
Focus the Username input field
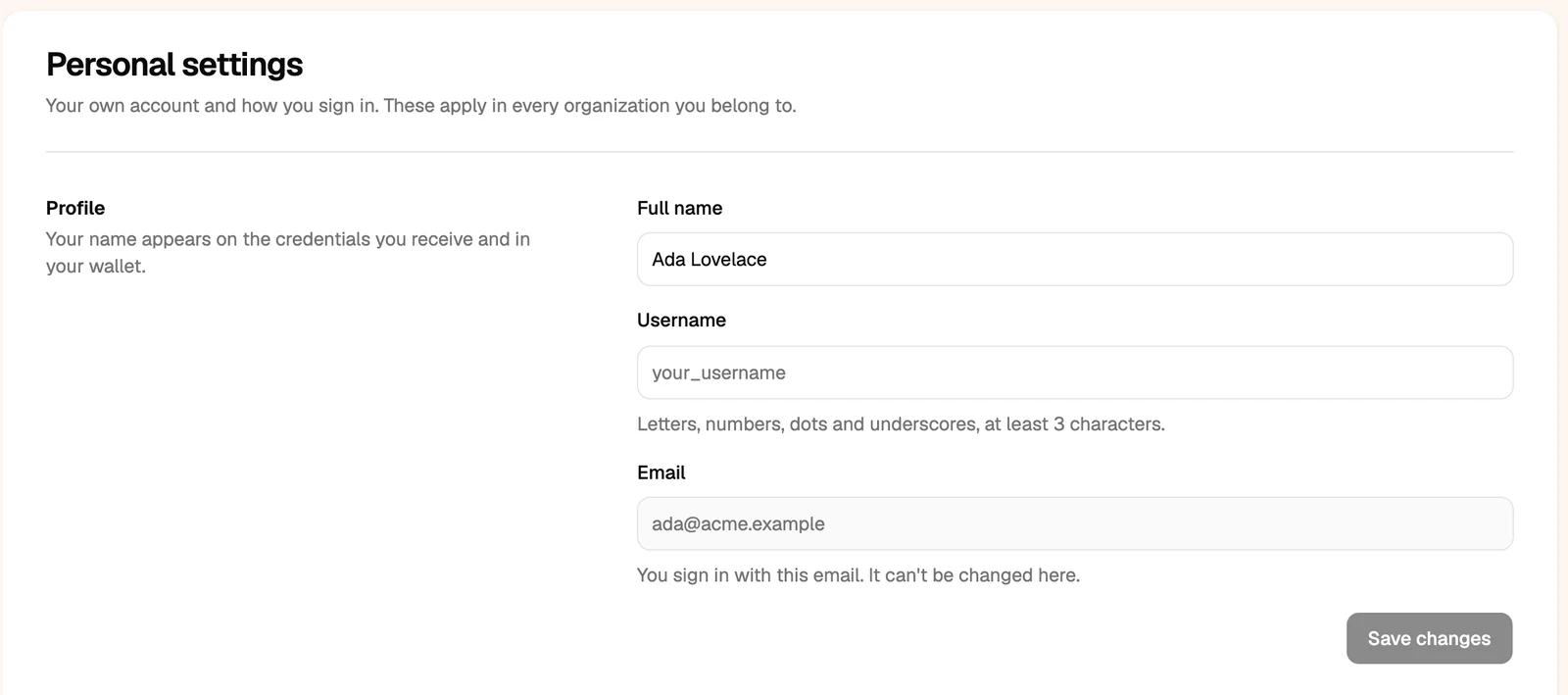coord(1075,372)
